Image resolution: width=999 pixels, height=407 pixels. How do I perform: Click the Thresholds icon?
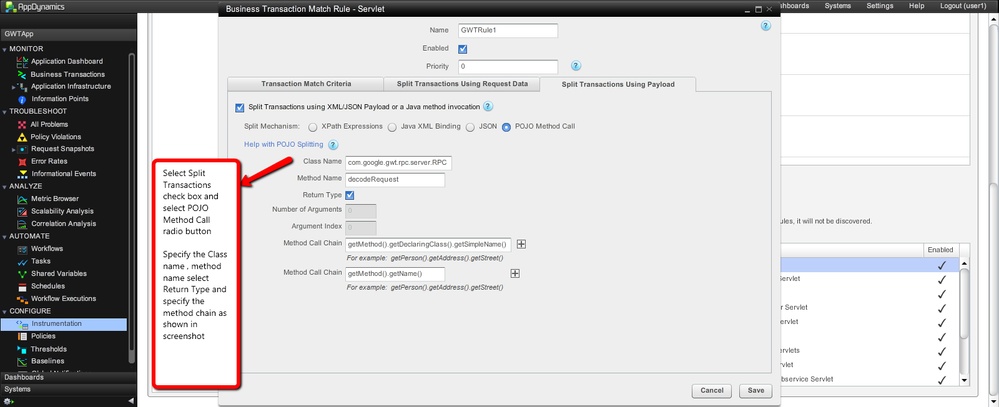click(x=22, y=349)
